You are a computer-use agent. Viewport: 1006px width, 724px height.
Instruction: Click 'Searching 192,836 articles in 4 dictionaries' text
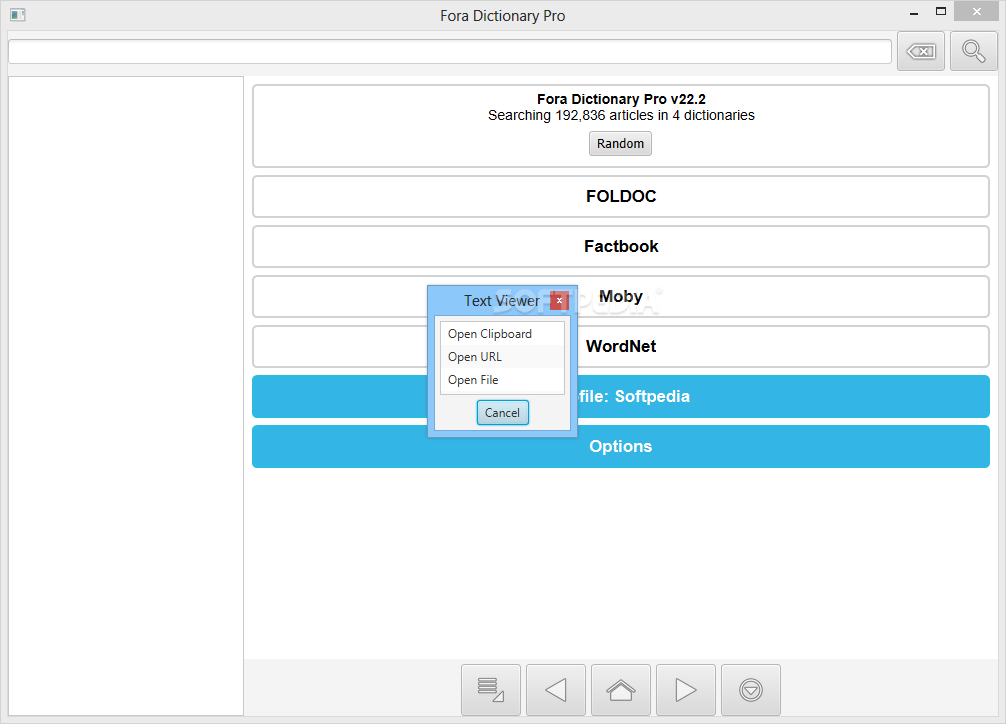(621, 116)
